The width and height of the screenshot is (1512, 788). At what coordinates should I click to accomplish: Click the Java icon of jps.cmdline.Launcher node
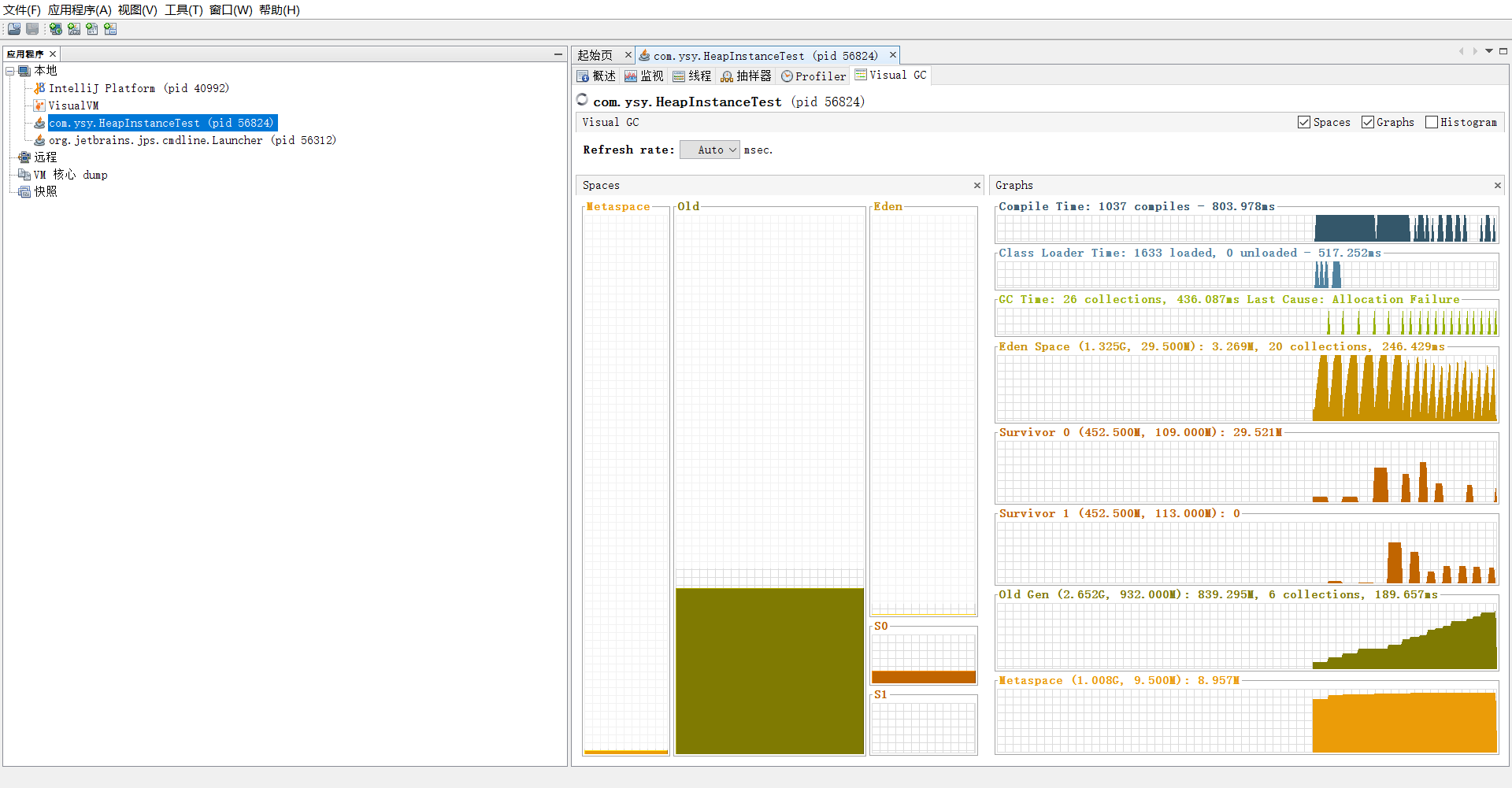pyautogui.click(x=39, y=140)
